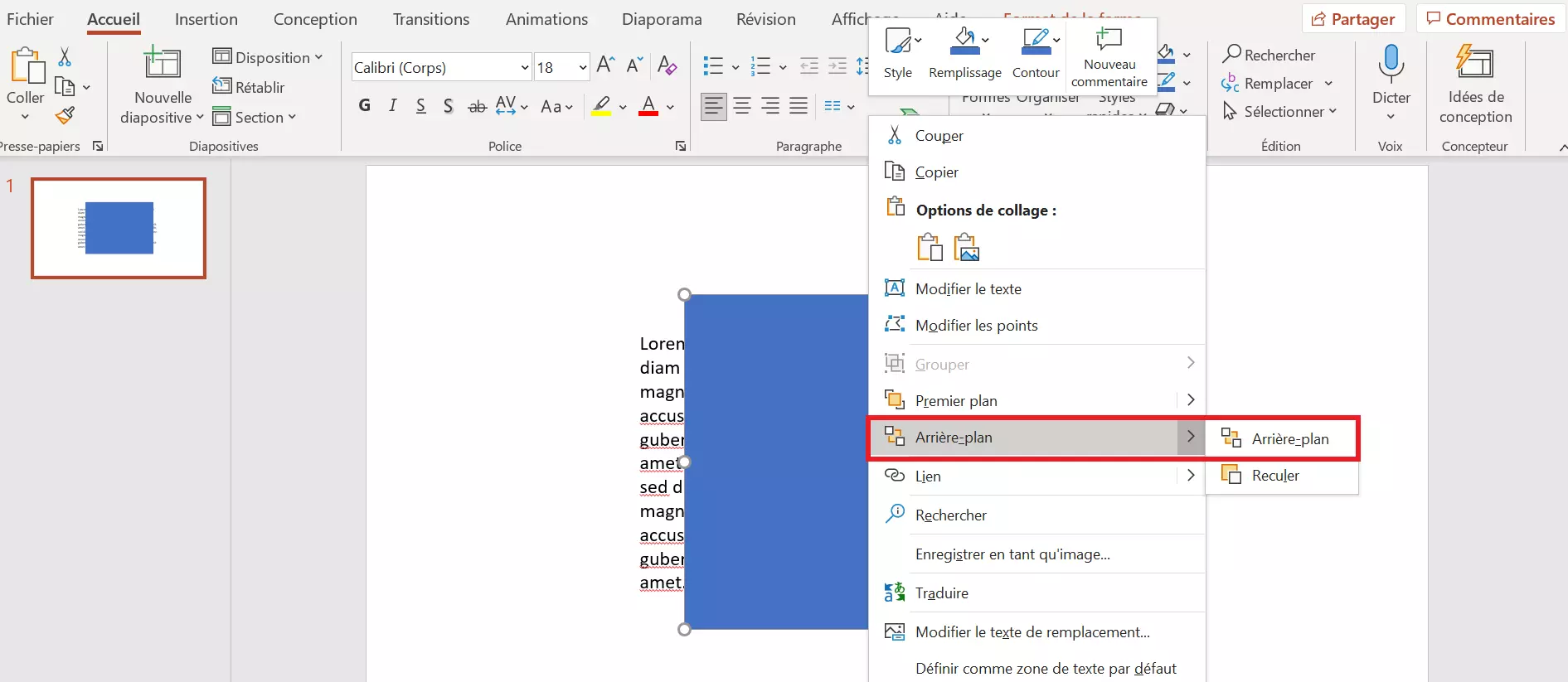Increase list indent level icon
Image resolution: width=1568 pixels, height=682 pixels.
click(x=838, y=66)
